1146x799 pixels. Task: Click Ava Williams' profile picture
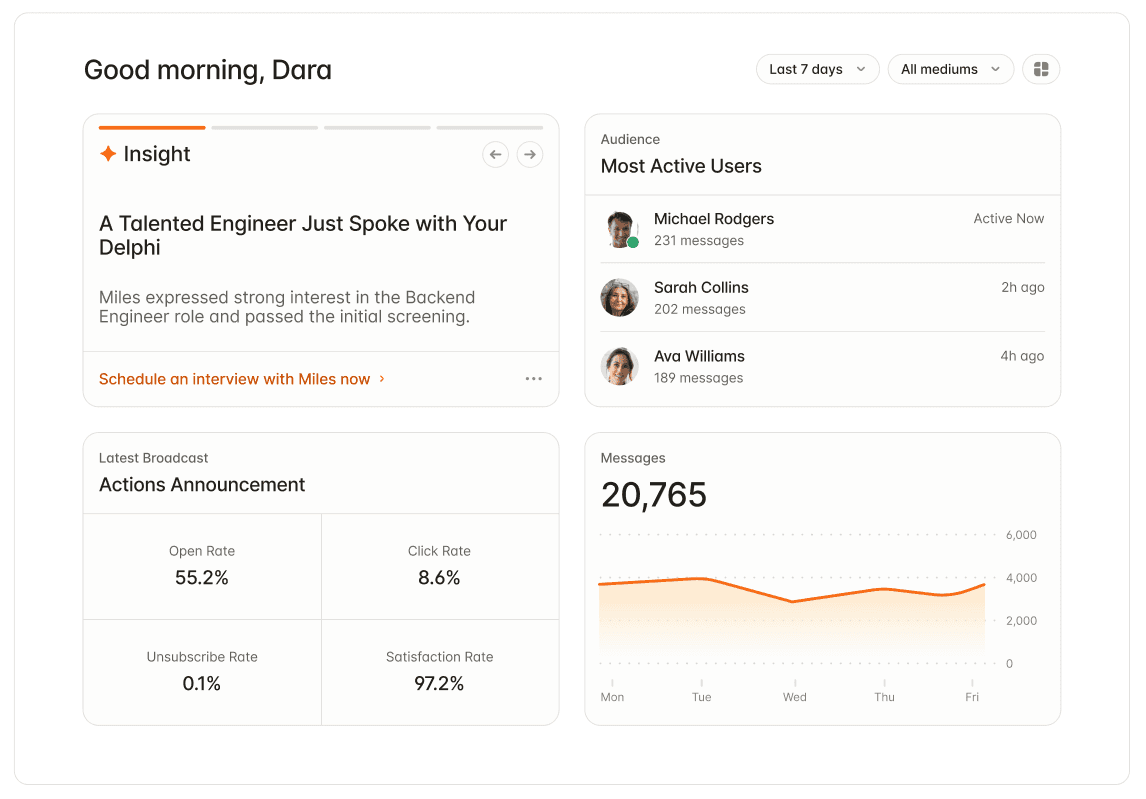pyautogui.click(x=620, y=366)
